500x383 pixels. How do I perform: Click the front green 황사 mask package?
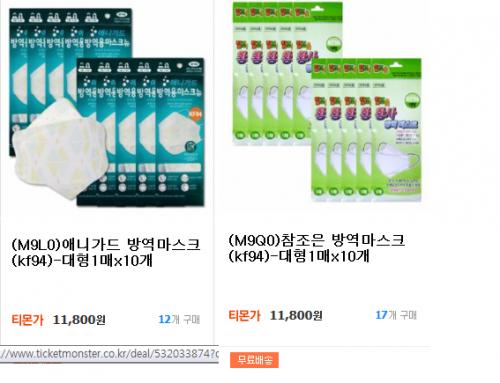click(397, 131)
